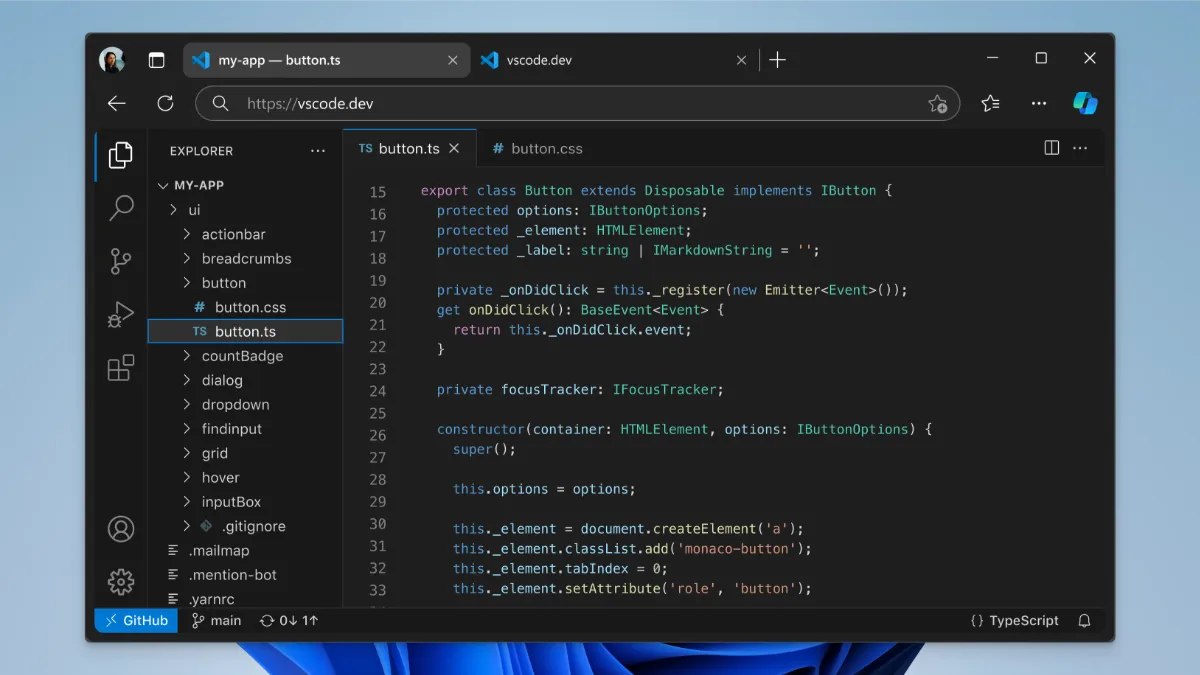
Task: Open the notifications bell in status bar
Action: click(x=1084, y=621)
